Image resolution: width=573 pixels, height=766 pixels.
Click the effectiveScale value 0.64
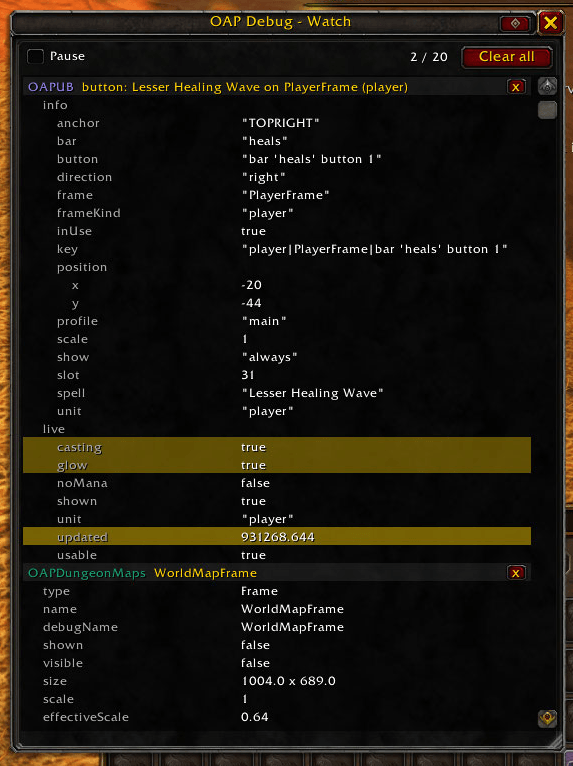pyautogui.click(x=255, y=717)
